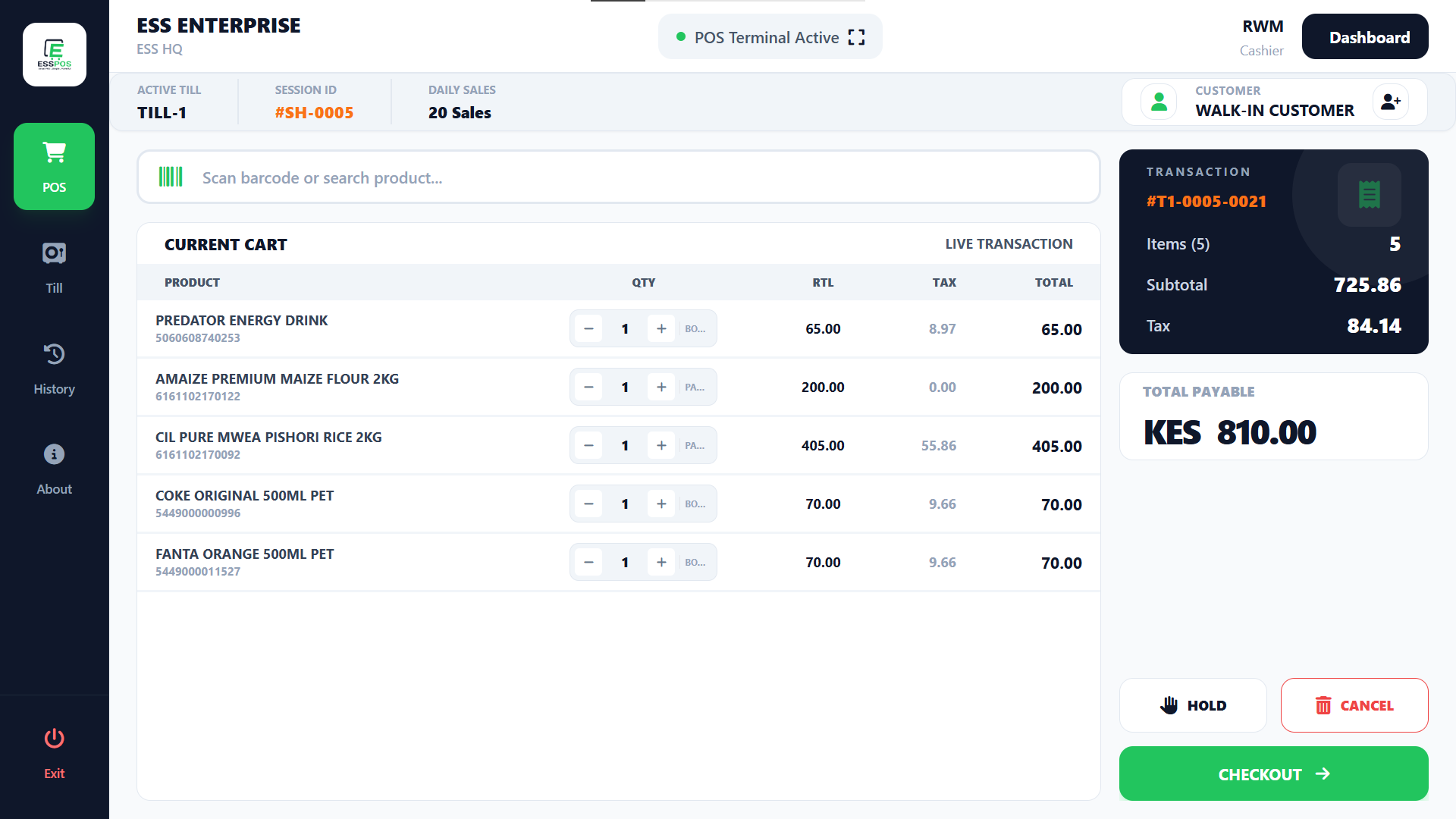This screenshot has height=819, width=1456.
Task: Click the ESS ENTERPRISE title
Action: click(x=218, y=26)
